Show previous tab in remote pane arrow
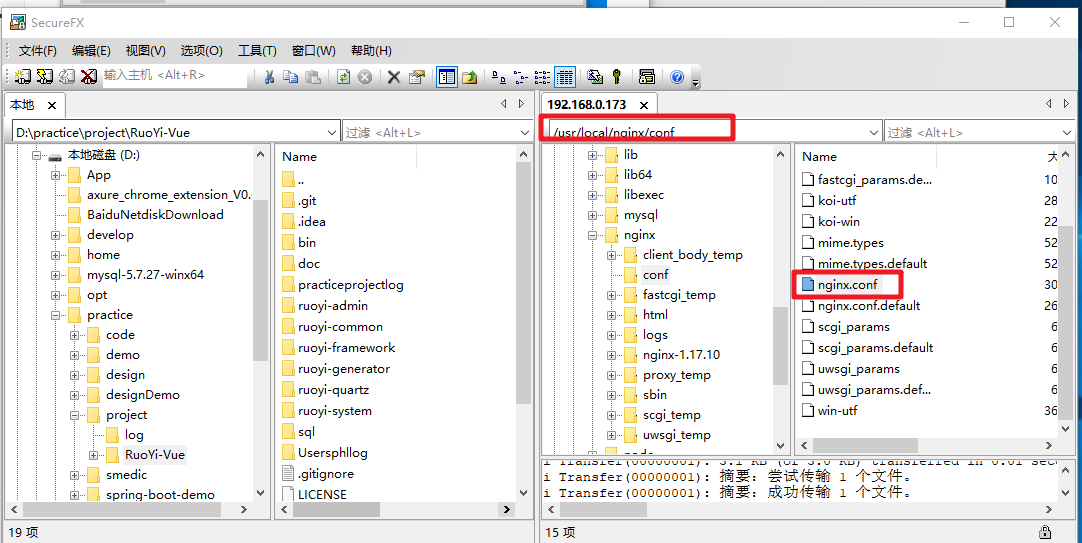The height and width of the screenshot is (543, 1082). (x=1048, y=103)
